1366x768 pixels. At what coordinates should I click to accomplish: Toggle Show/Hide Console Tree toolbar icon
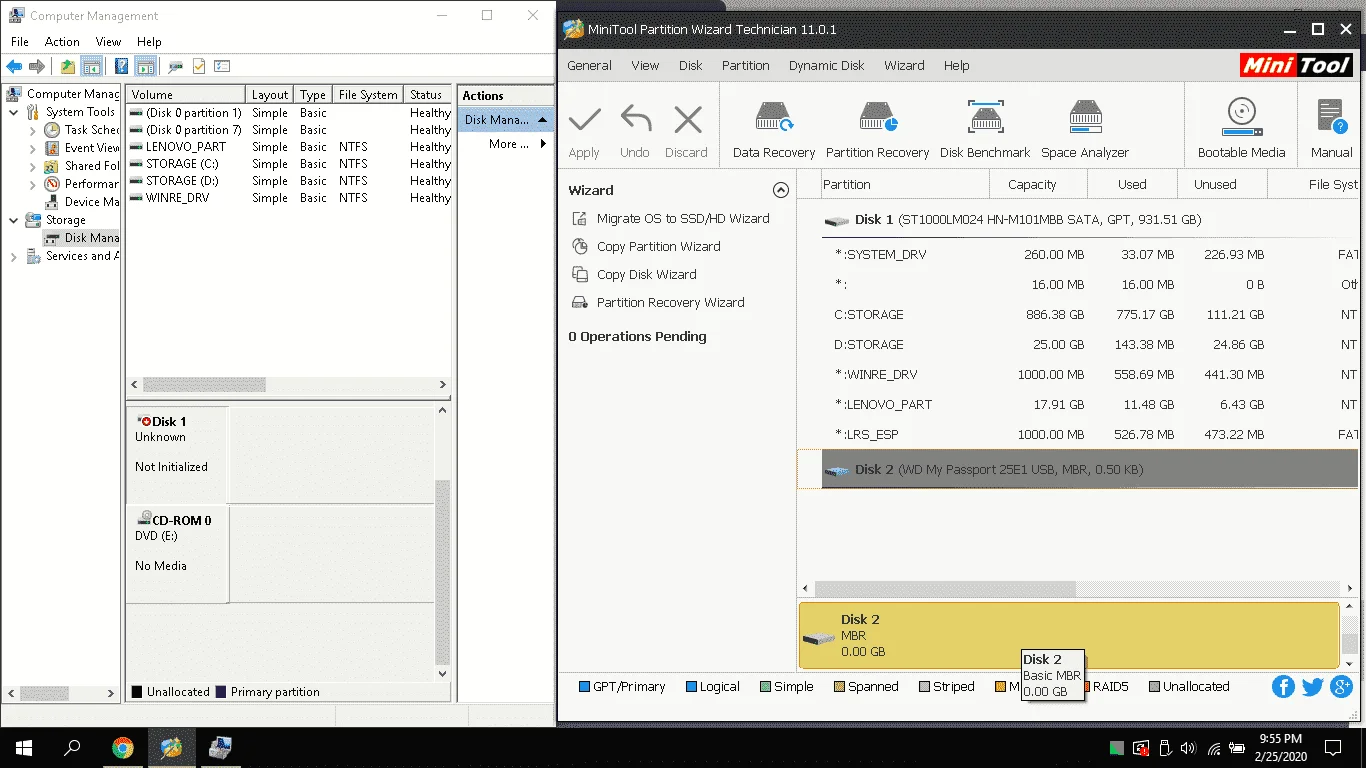[x=92, y=67]
